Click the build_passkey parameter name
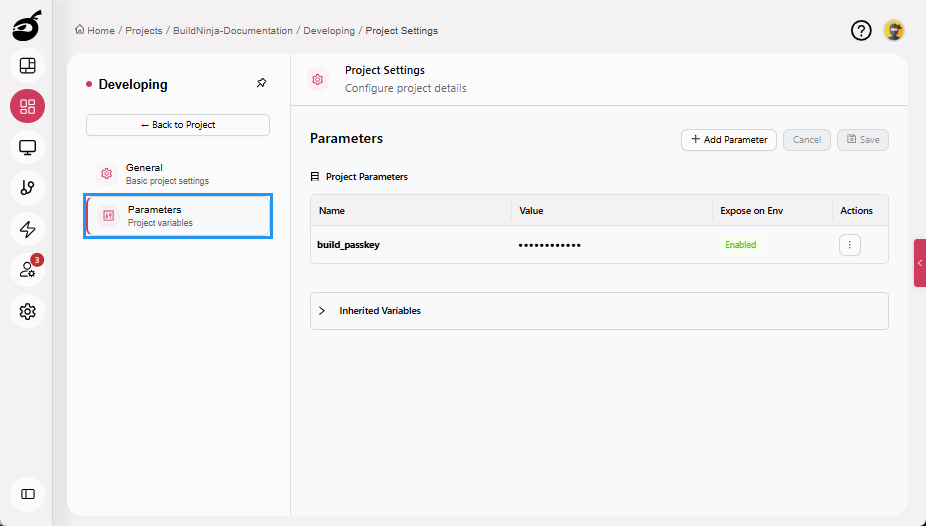The width and height of the screenshot is (926, 526). pos(348,245)
